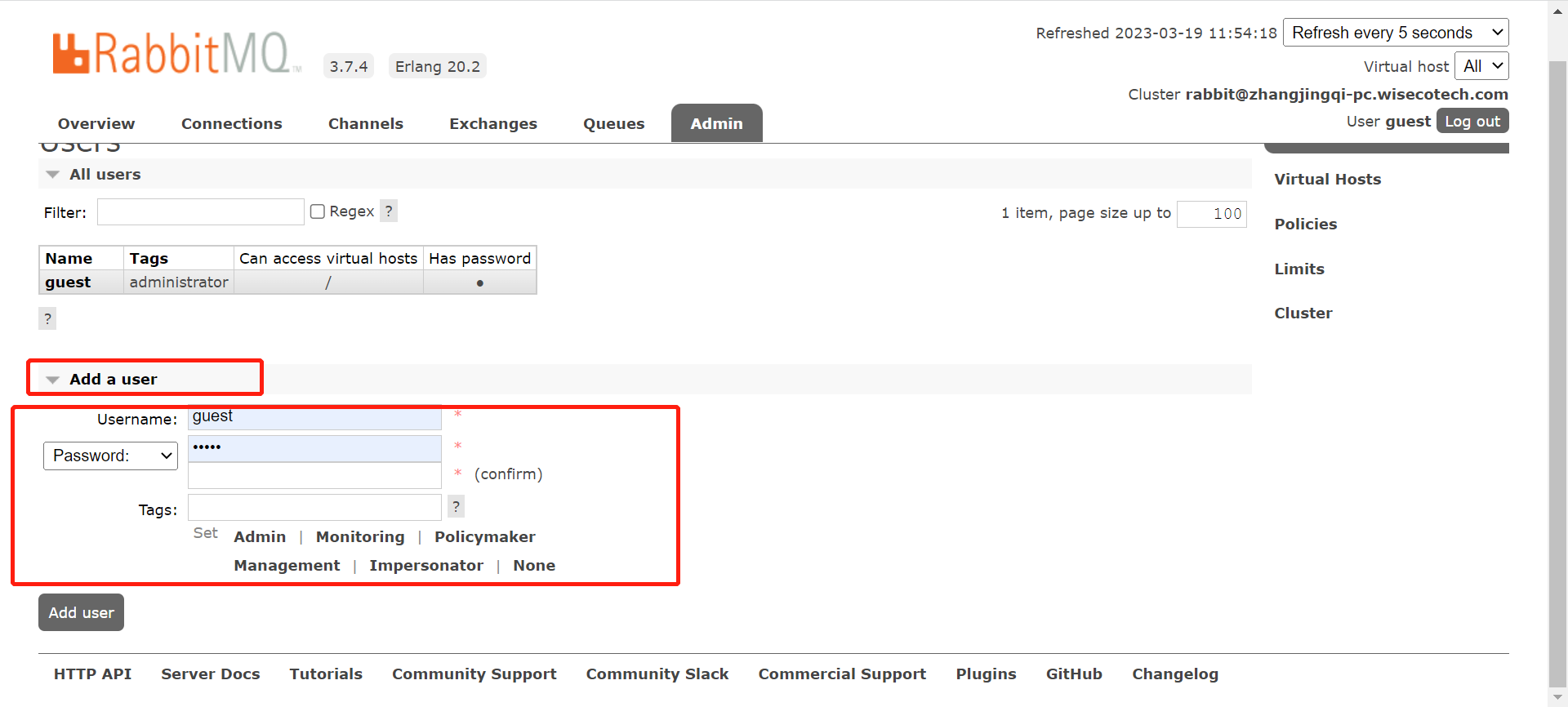This screenshot has height=707, width=1568.
Task: Click the administrator tag cell
Action: tap(179, 282)
